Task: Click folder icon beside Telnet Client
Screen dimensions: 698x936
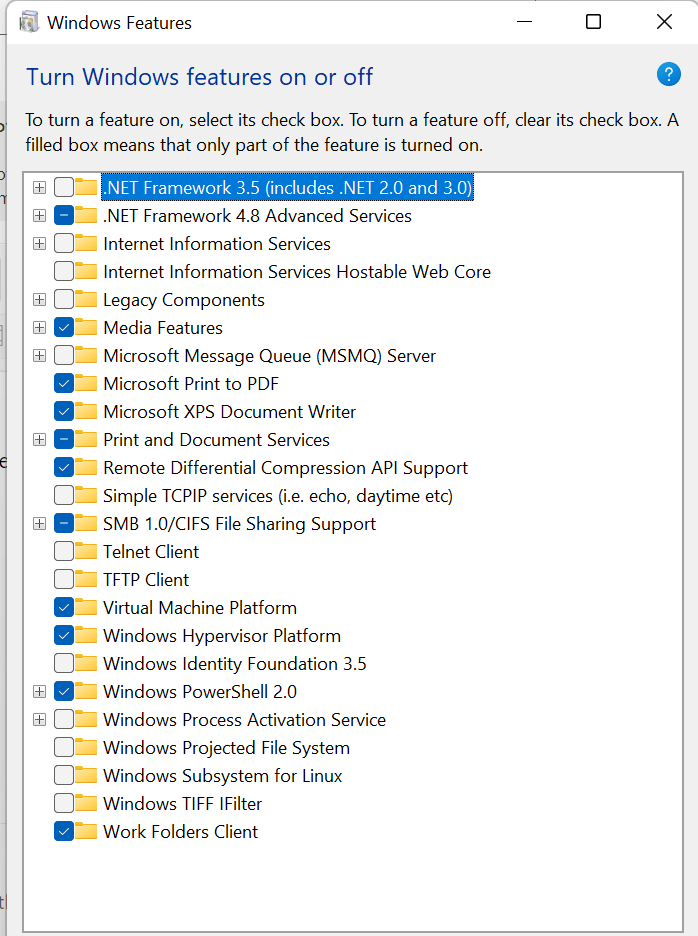Action: (x=86, y=552)
